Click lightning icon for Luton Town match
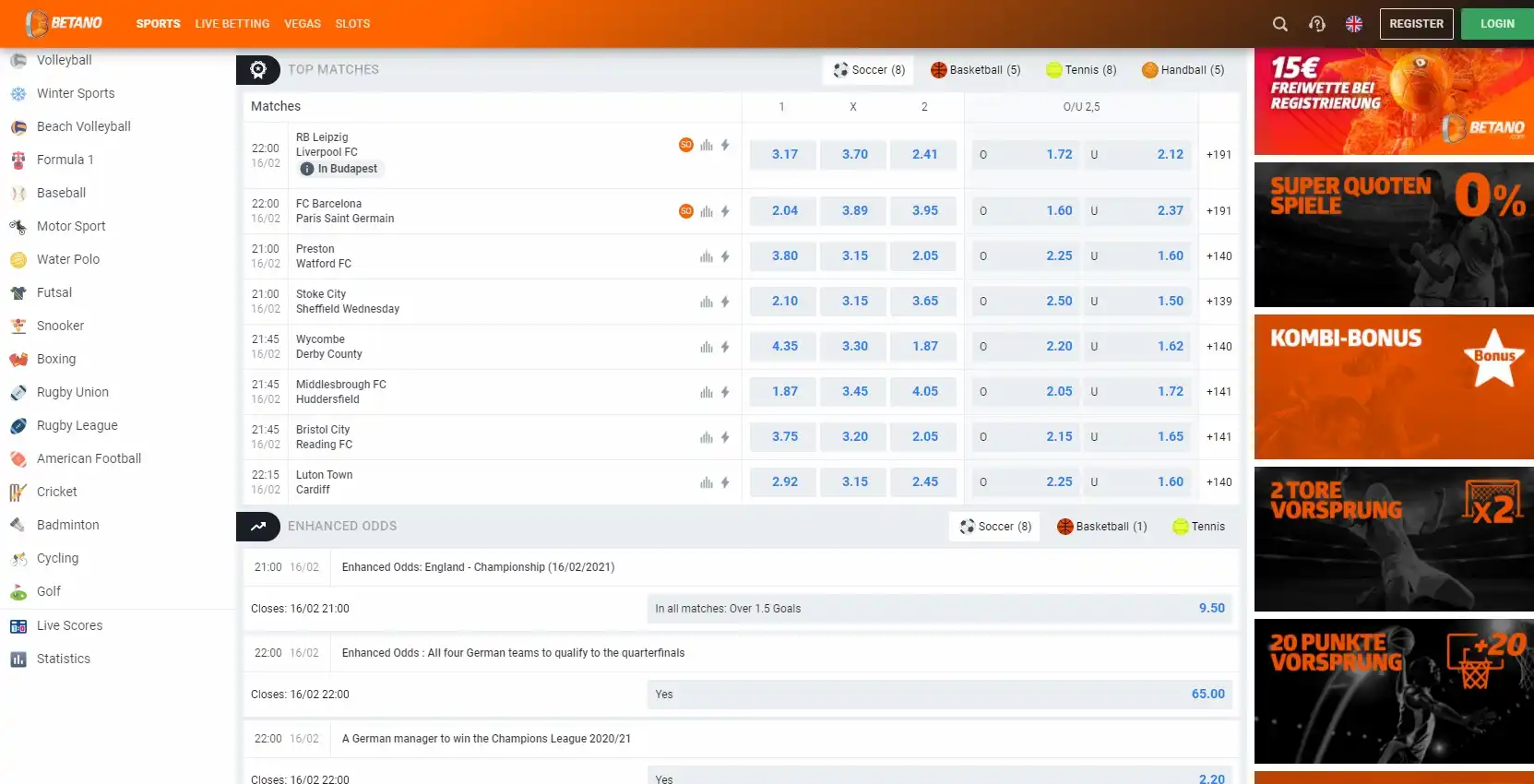Image resolution: width=1534 pixels, height=784 pixels. pyautogui.click(x=725, y=482)
